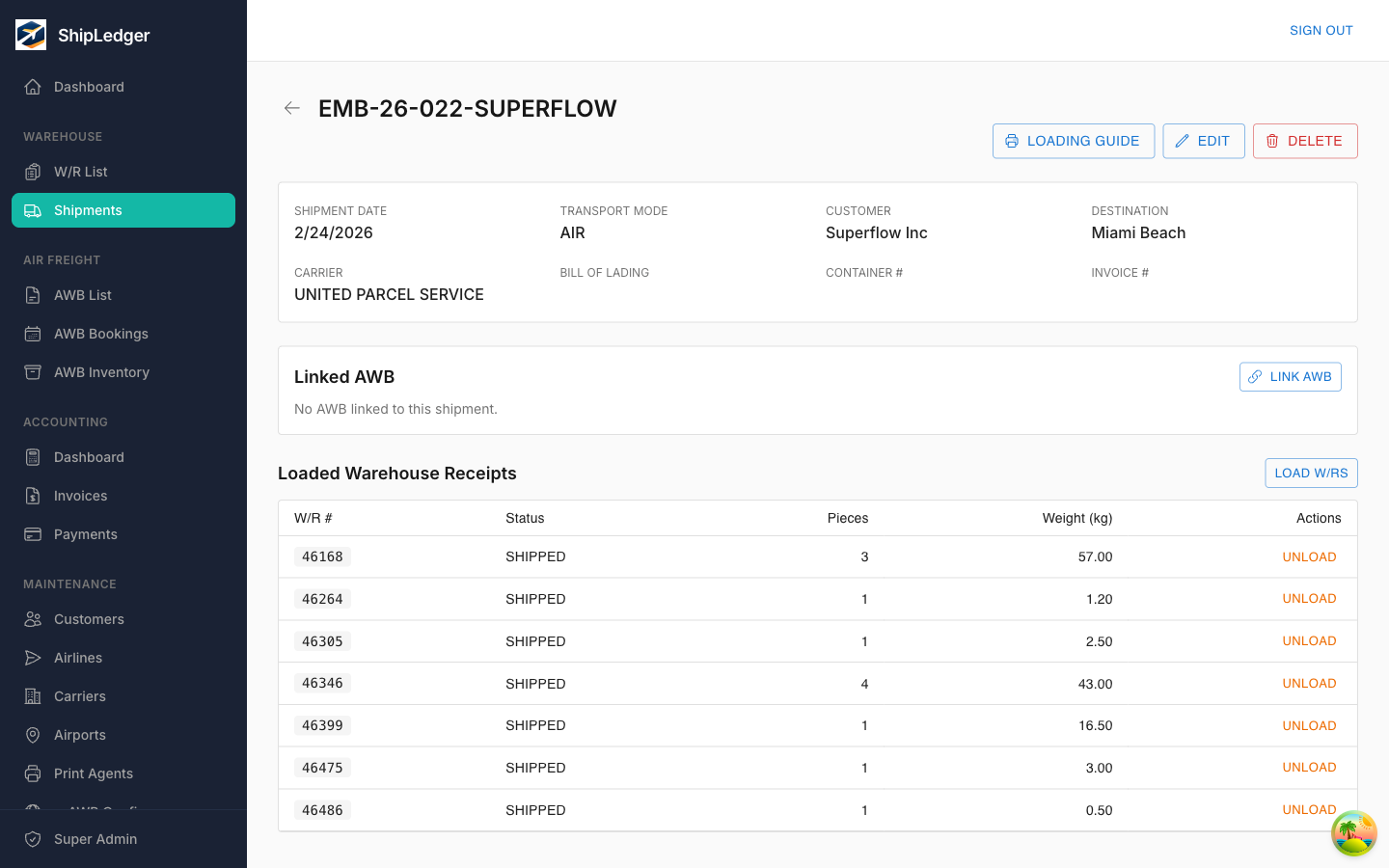1389x868 pixels.
Task: Unload warehouse receipt 46264
Action: point(1309,599)
